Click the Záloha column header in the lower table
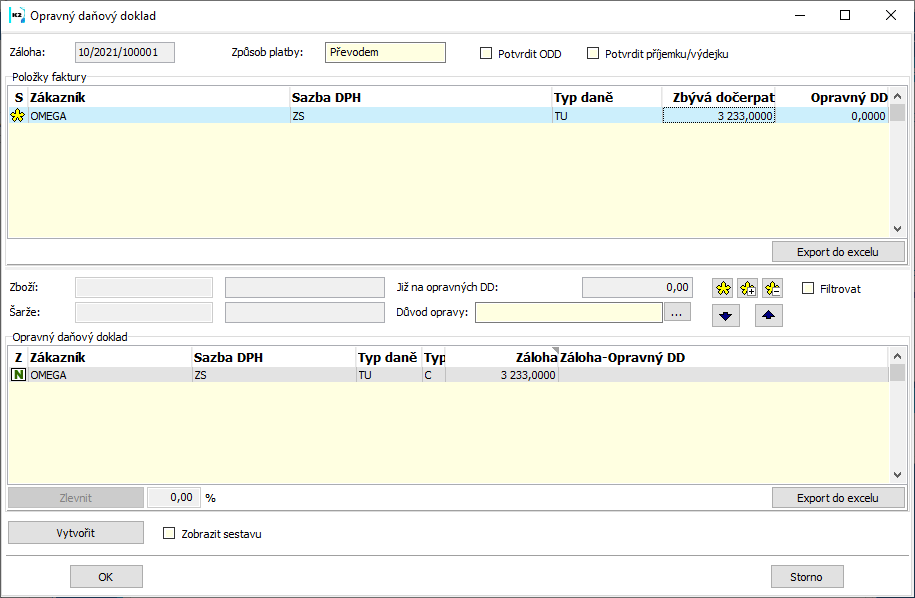Image resolution: width=915 pixels, height=598 pixels. pyautogui.click(x=502, y=358)
